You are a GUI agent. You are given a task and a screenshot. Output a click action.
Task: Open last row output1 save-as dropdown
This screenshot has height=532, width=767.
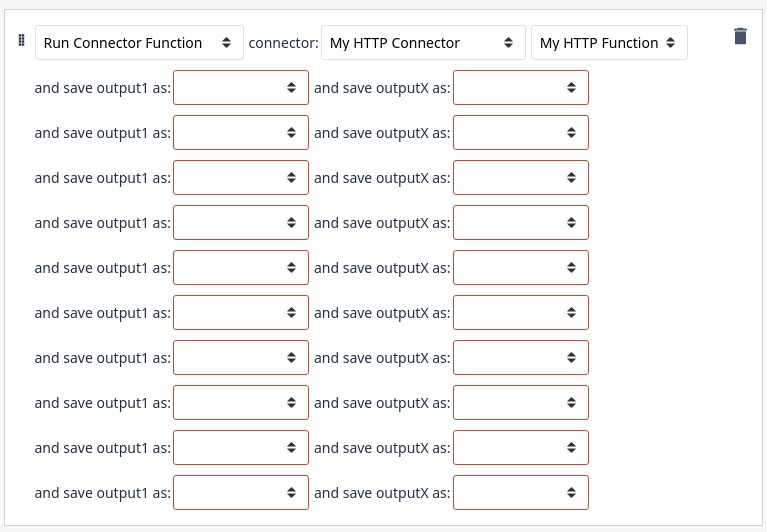point(241,492)
